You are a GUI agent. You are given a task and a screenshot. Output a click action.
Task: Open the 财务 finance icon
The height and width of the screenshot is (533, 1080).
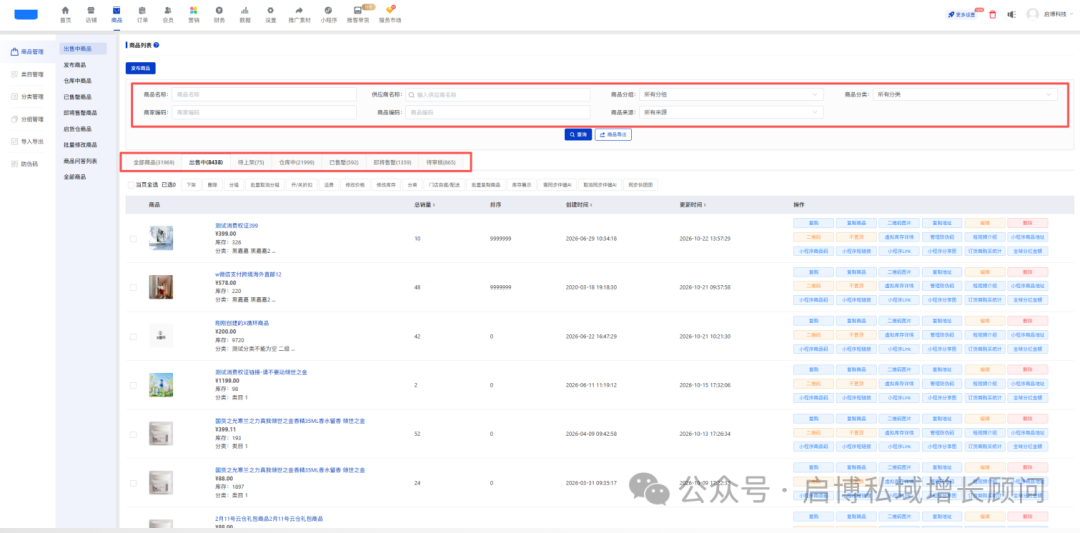pyautogui.click(x=219, y=10)
